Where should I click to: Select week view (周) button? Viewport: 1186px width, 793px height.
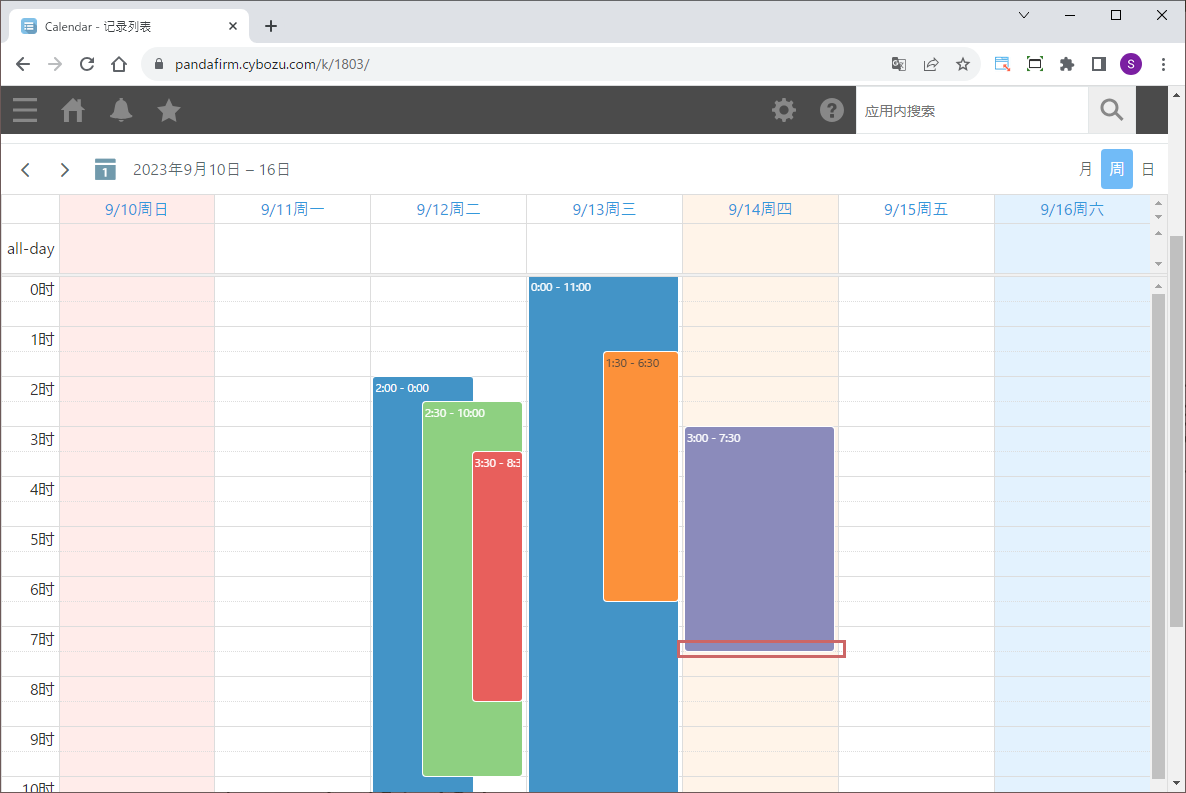pos(1116,170)
